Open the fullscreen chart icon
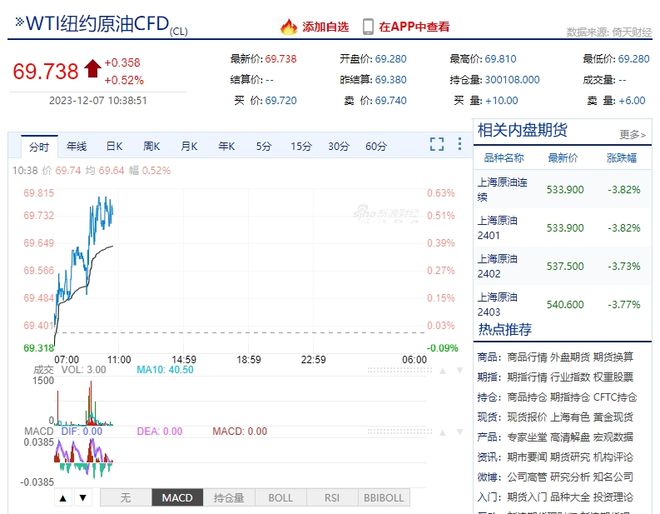 click(x=437, y=144)
